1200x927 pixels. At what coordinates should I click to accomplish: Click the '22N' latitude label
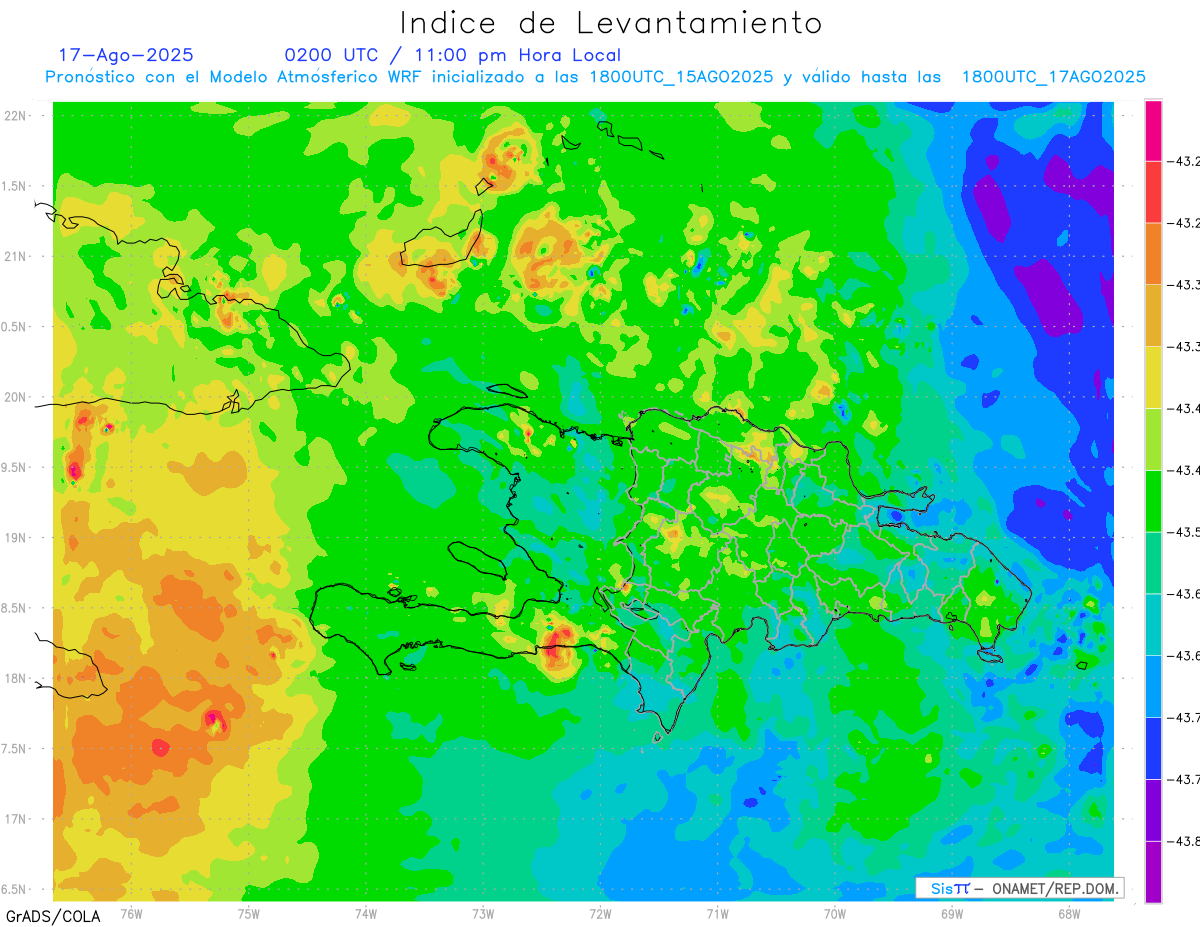[16, 116]
